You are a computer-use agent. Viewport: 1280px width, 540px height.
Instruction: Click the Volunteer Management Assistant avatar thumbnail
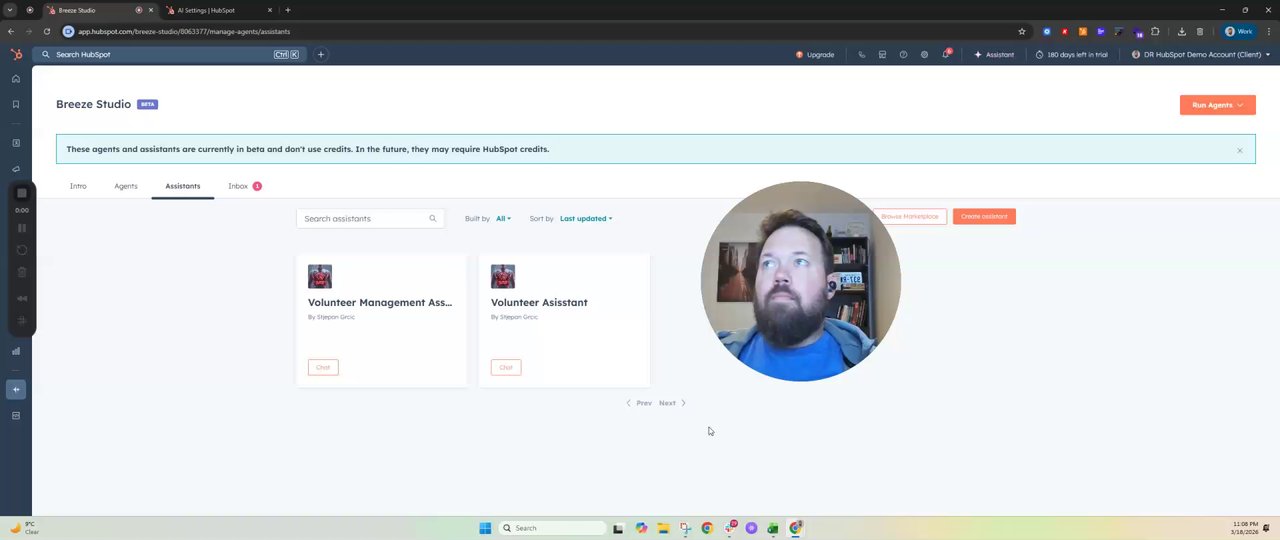[x=320, y=276]
